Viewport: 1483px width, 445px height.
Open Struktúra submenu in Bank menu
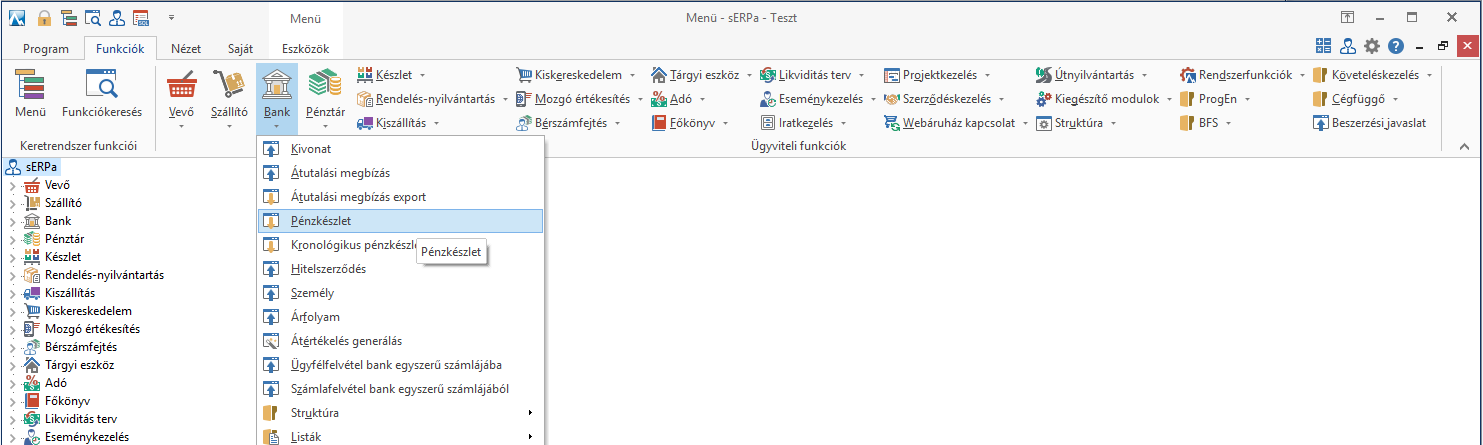click(400, 413)
